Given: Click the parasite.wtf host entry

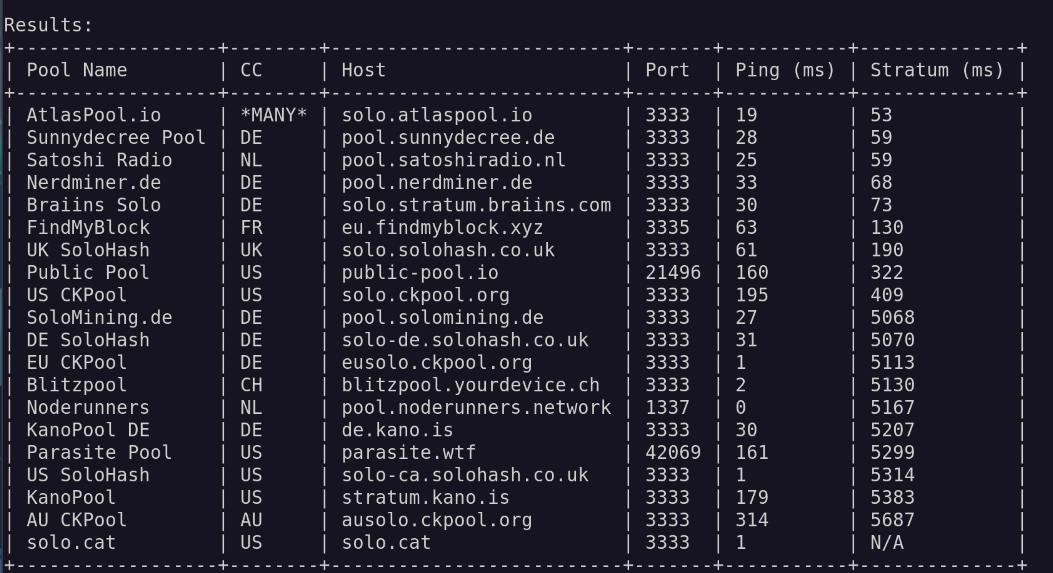Looking at the screenshot, I should (400, 452).
